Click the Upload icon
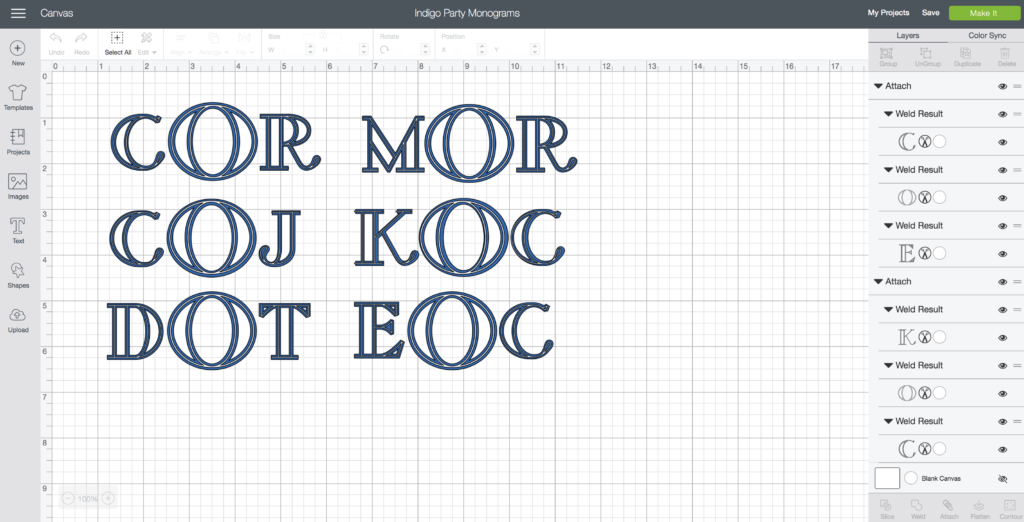Image resolution: width=1024 pixels, height=522 pixels. point(18,315)
